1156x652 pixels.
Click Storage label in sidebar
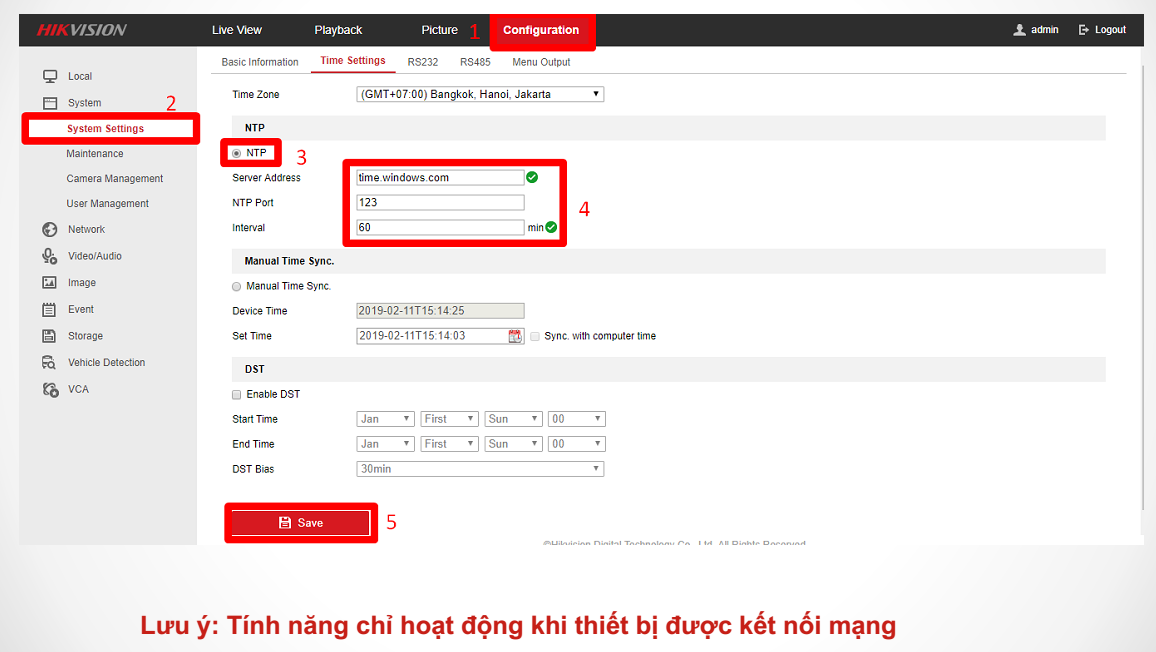86,336
